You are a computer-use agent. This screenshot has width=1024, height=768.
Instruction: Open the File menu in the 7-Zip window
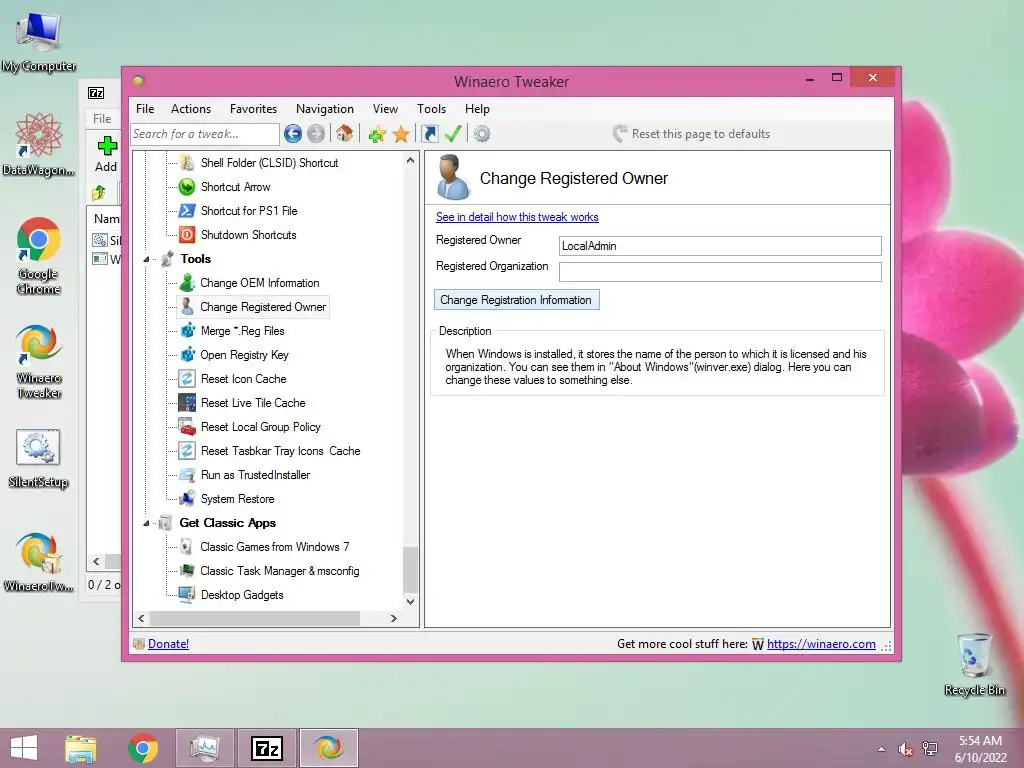tap(102, 119)
